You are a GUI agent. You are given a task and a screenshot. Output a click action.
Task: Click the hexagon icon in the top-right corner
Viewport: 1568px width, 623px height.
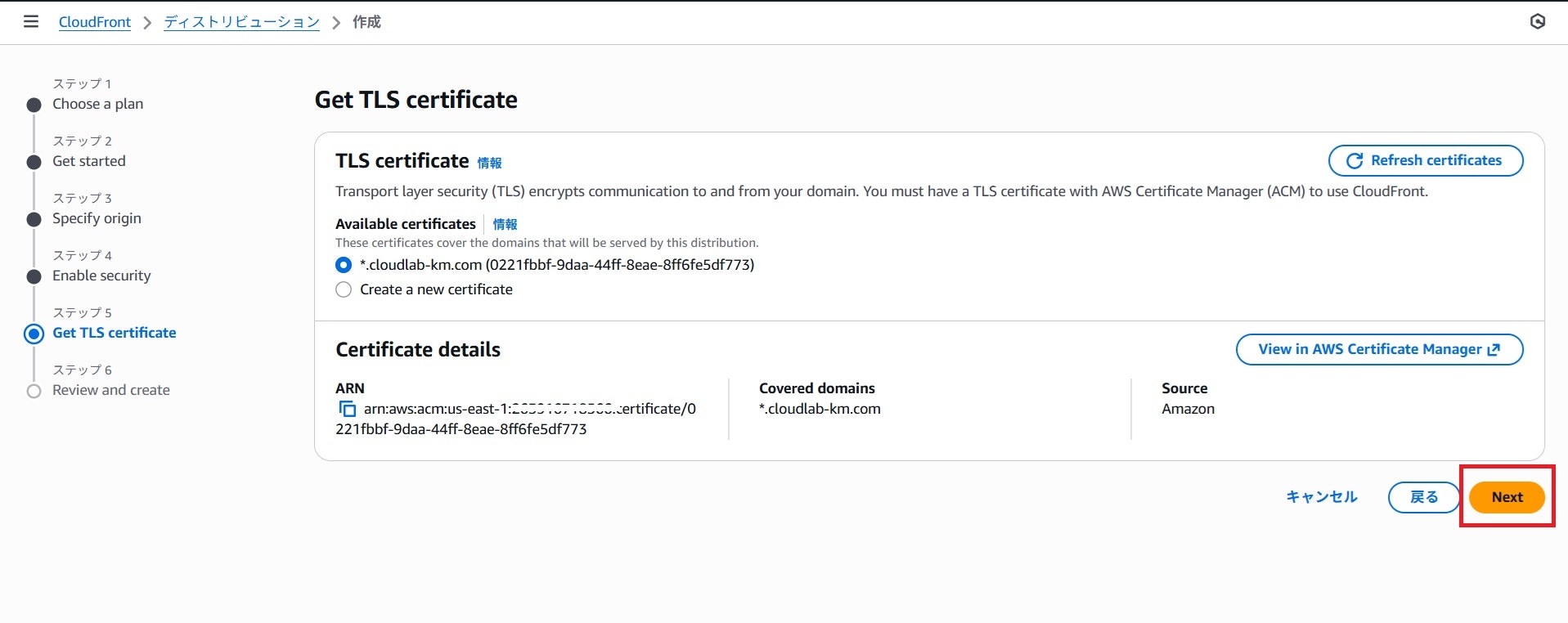coord(1538,22)
